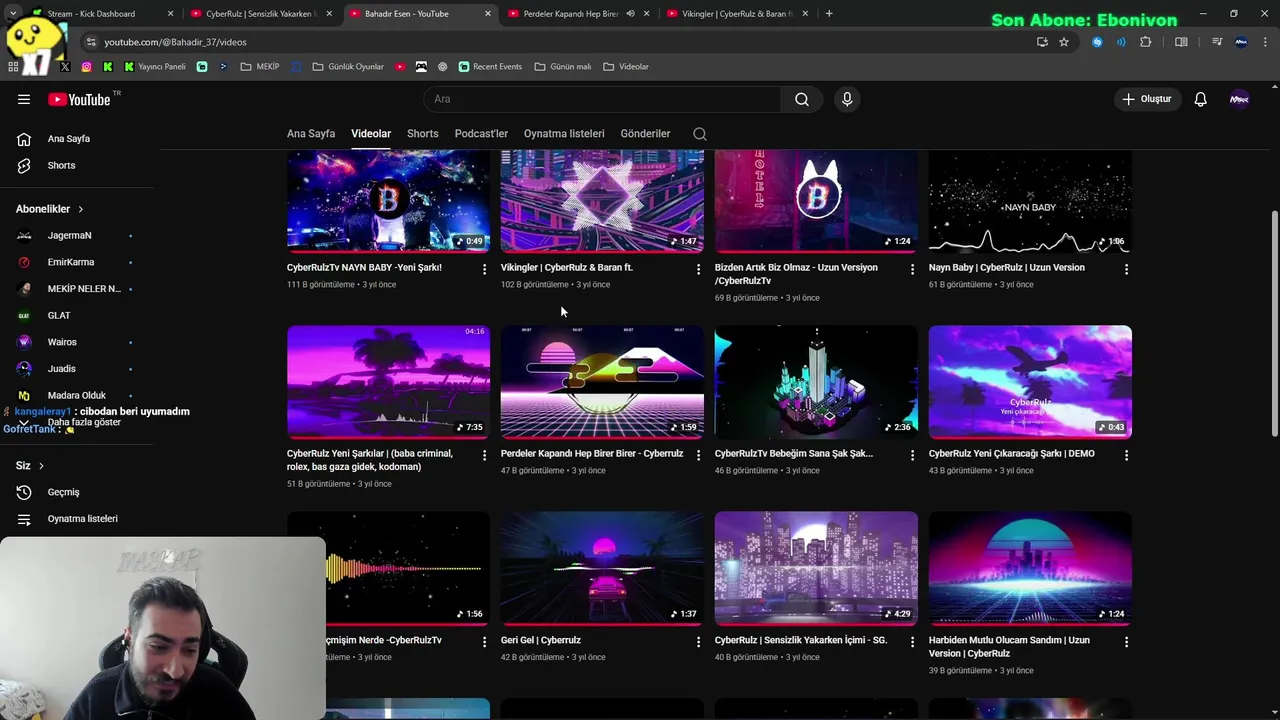Open the Videolar bookmarks folder
The width and height of the screenshot is (1280, 720).
pyautogui.click(x=626, y=67)
